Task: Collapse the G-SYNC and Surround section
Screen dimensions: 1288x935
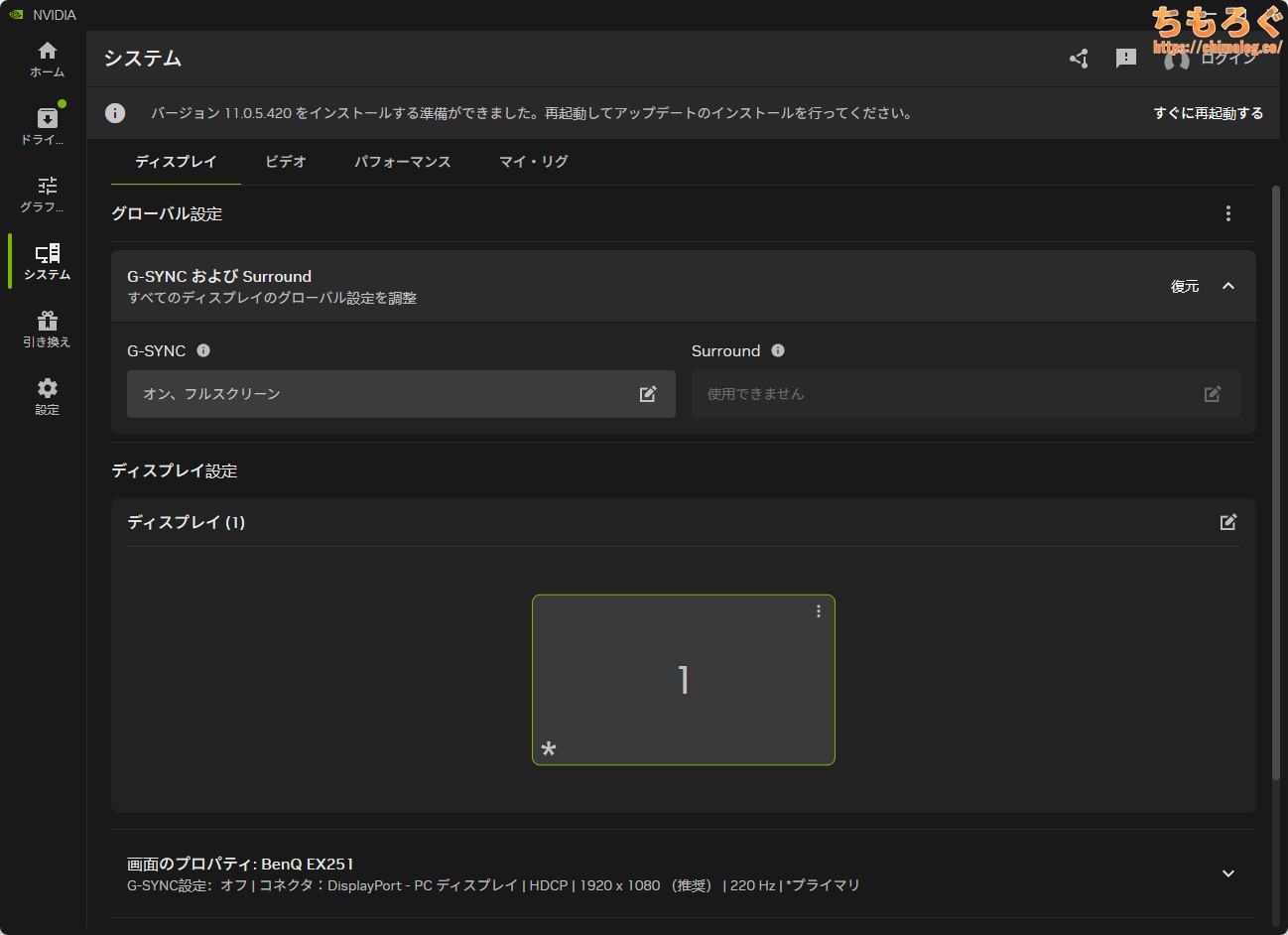Action: tap(1227, 286)
